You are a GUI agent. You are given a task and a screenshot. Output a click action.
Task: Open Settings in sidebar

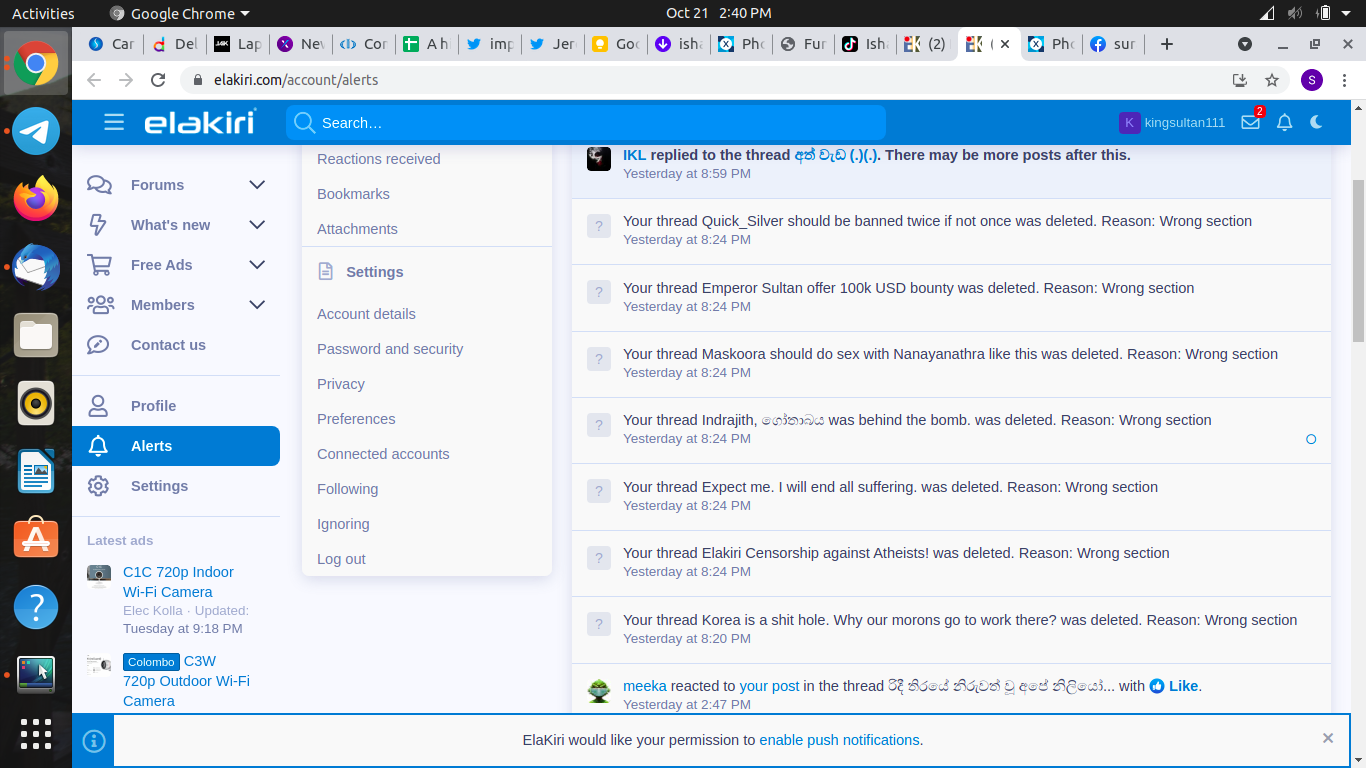[x=159, y=486]
